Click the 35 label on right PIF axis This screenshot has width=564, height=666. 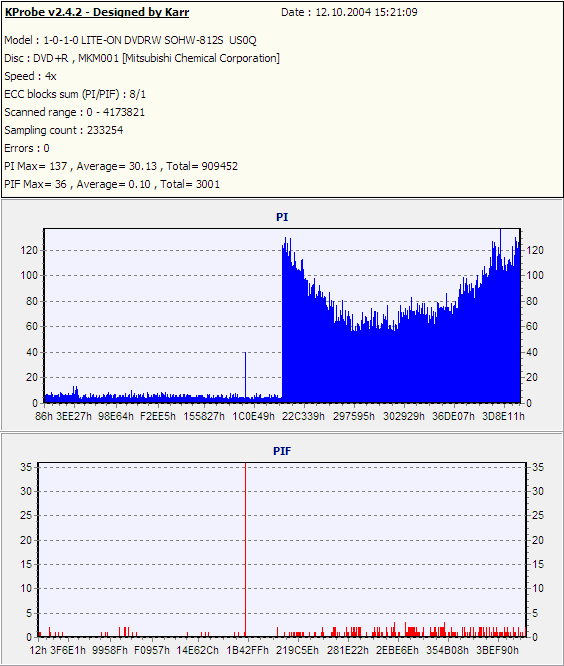[538, 467]
